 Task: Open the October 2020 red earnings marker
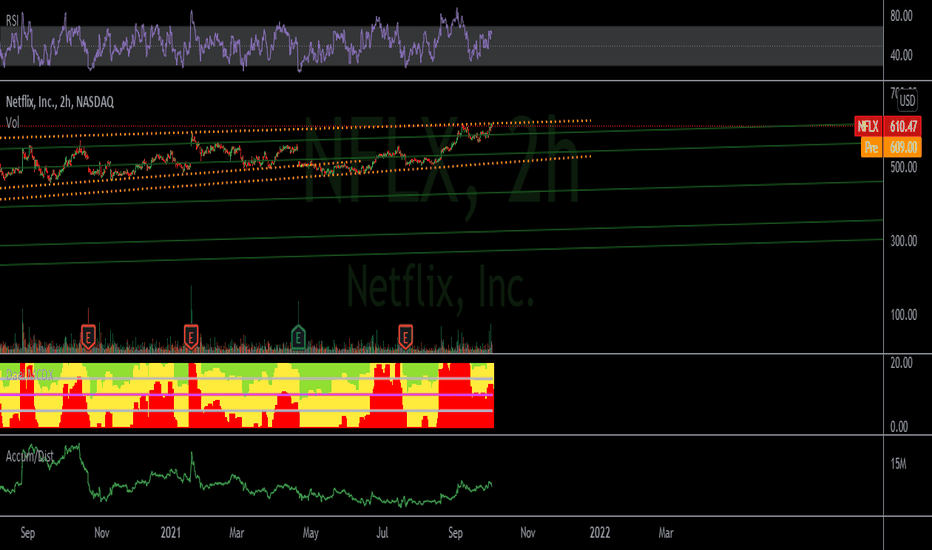(x=88, y=337)
